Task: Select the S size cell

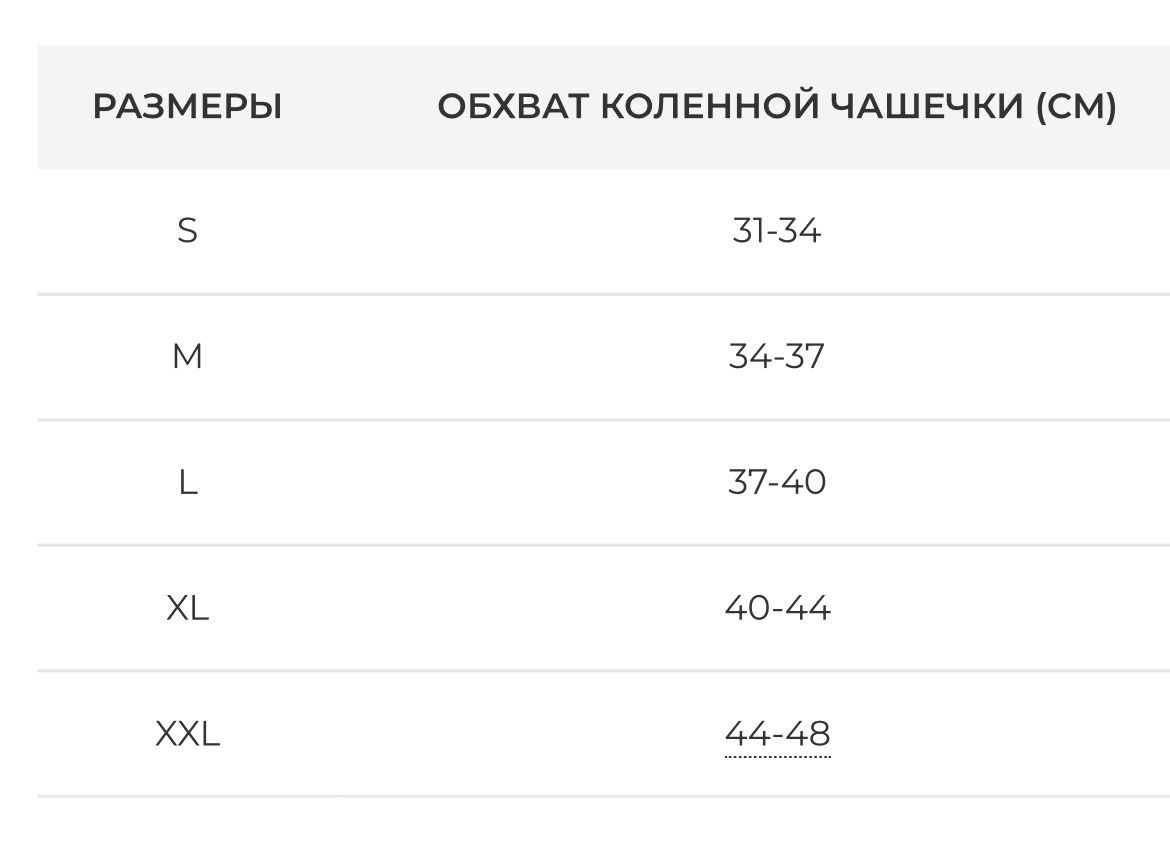Action: 187,231
